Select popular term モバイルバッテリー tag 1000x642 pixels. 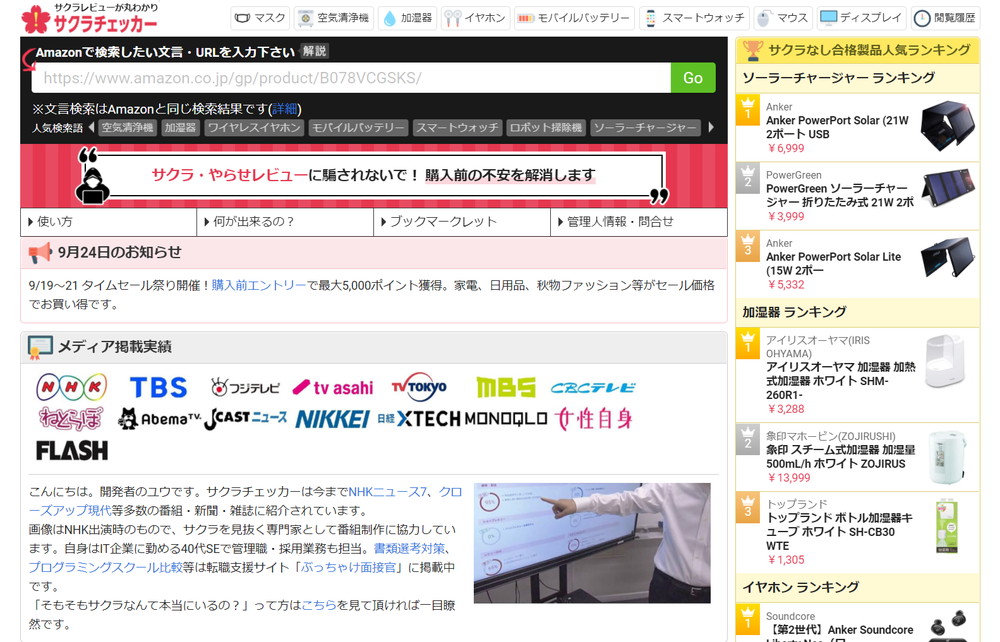[358, 128]
